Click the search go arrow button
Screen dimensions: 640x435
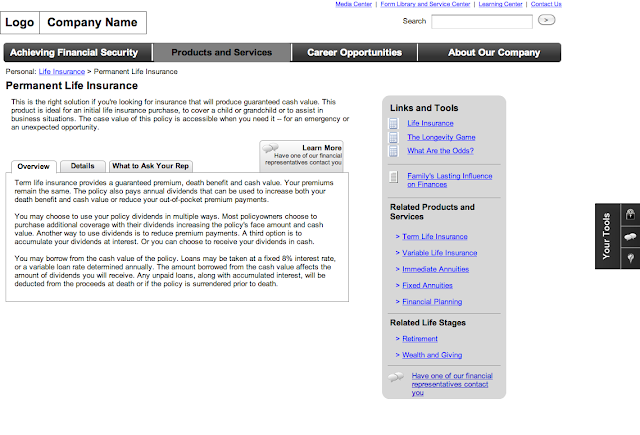tap(546, 20)
